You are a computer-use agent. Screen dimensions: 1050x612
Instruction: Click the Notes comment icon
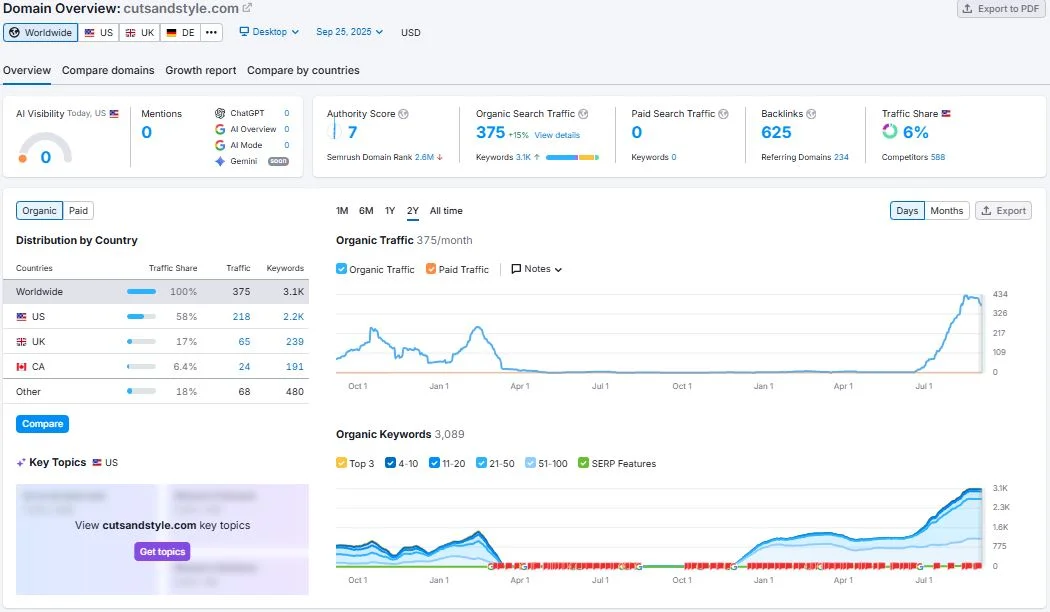coord(516,269)
